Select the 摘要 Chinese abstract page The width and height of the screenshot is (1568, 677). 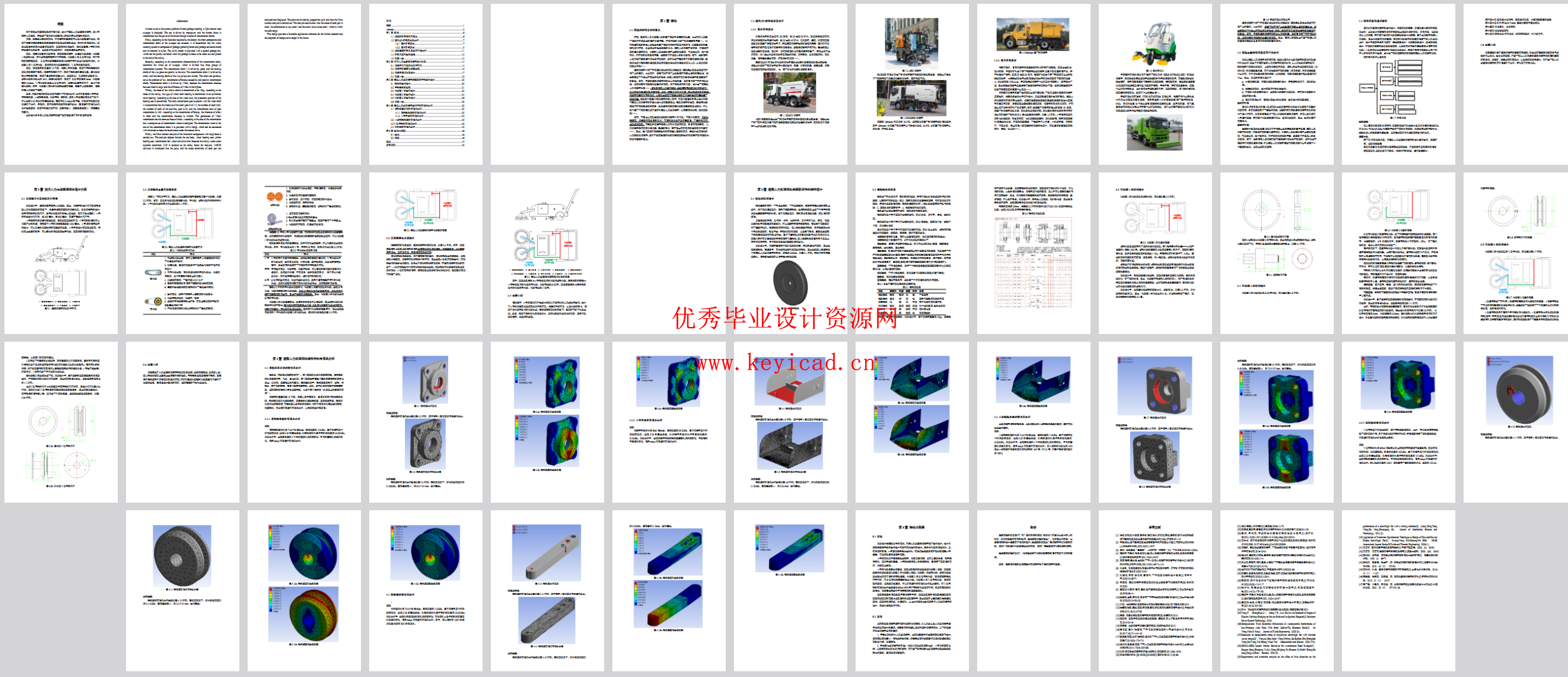(60, 85)
